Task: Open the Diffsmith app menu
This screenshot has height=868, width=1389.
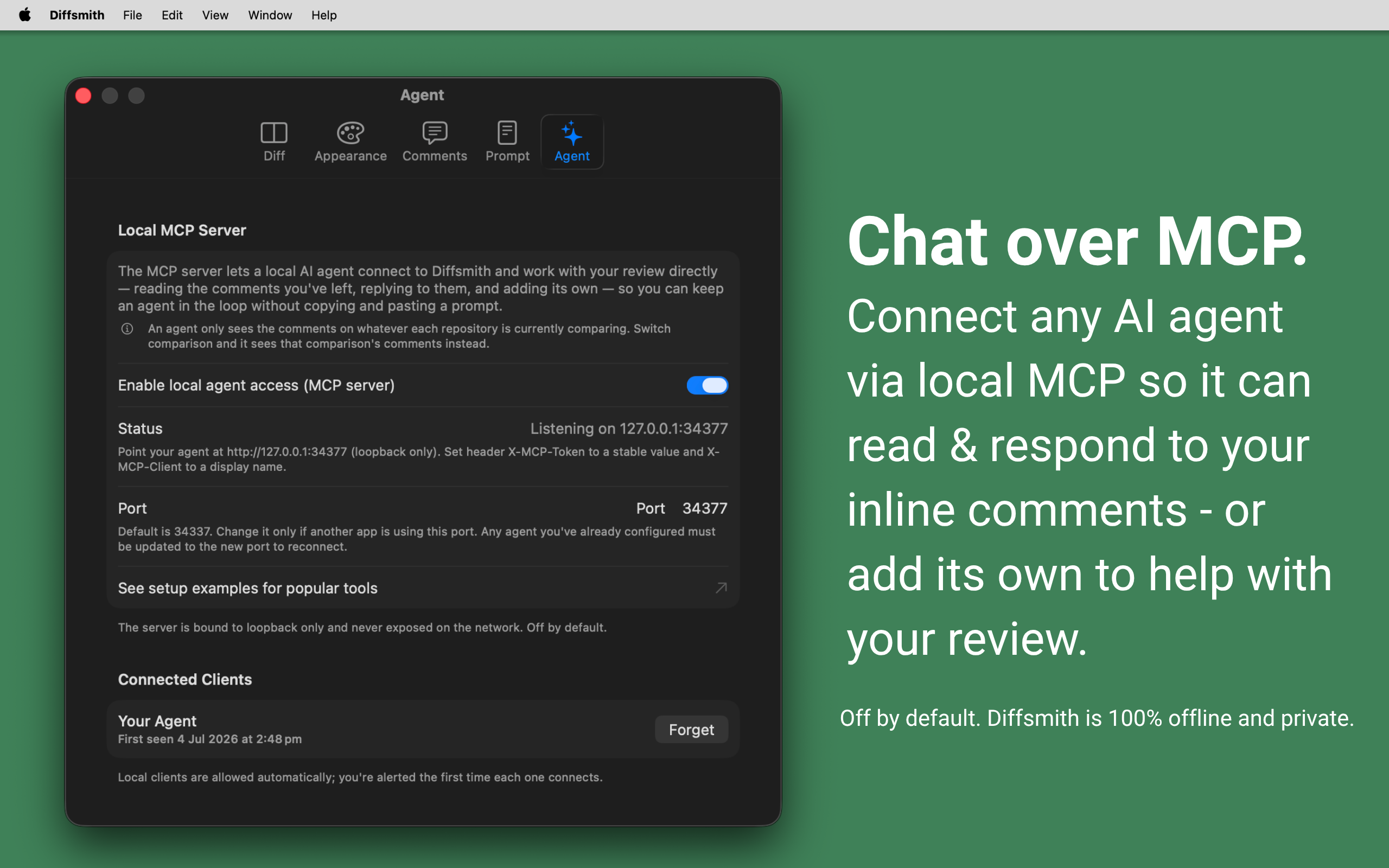Action: tap(77, 15)
